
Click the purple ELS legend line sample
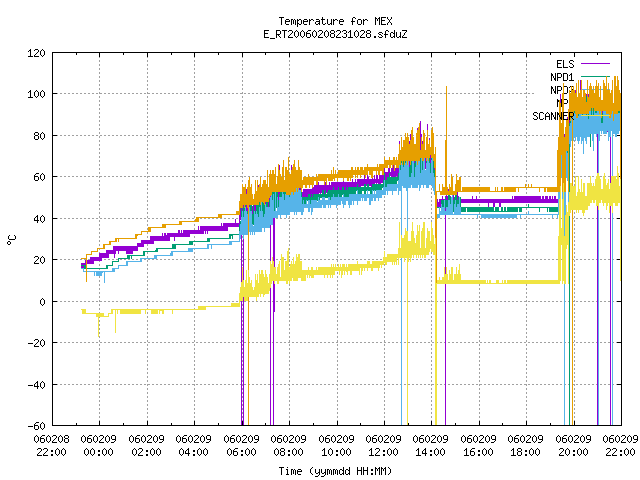coord(596,64)
